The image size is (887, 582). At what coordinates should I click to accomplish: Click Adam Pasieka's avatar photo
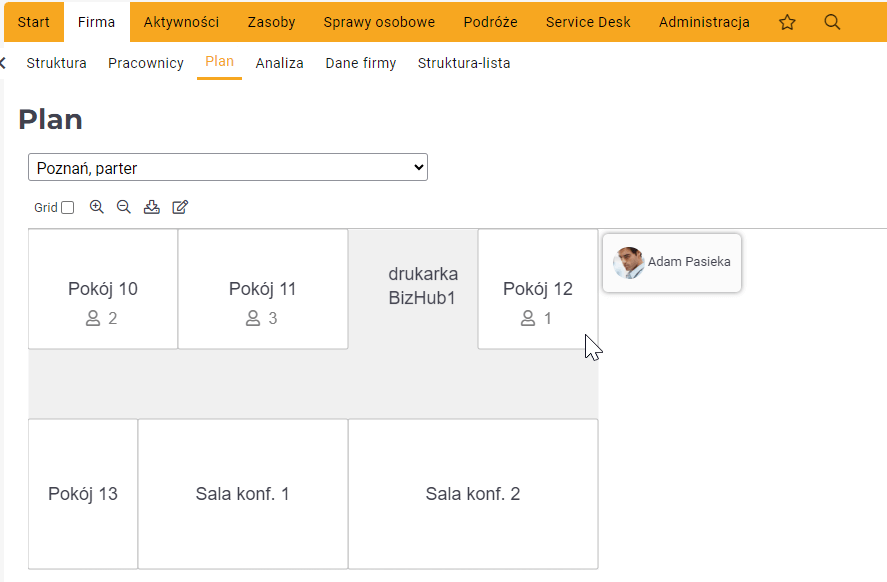point(629,262)
